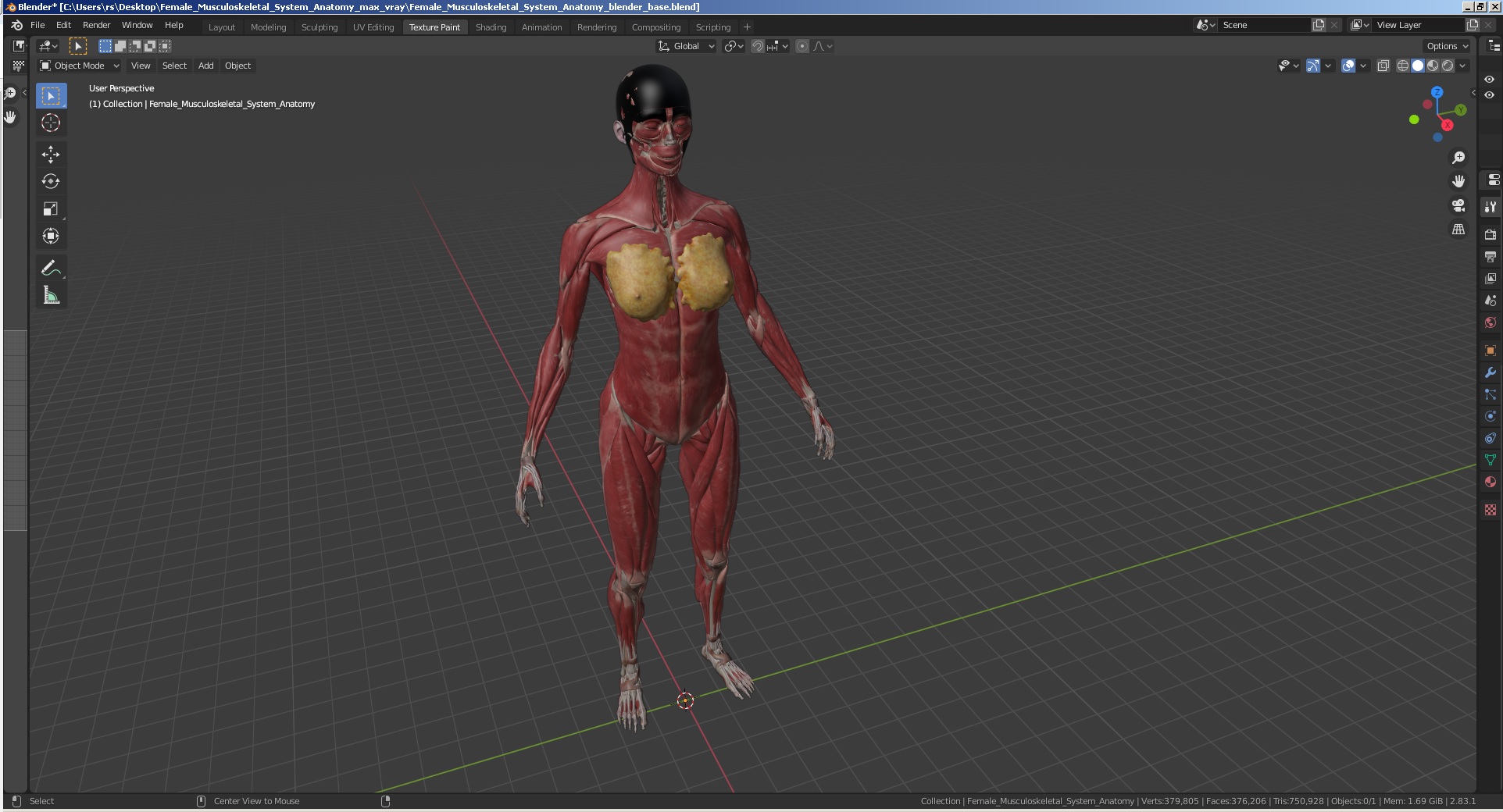Switch perspective/orthographic with grid gizmo
This screenshot has height=812, width=1503.
pos(1458,230)
